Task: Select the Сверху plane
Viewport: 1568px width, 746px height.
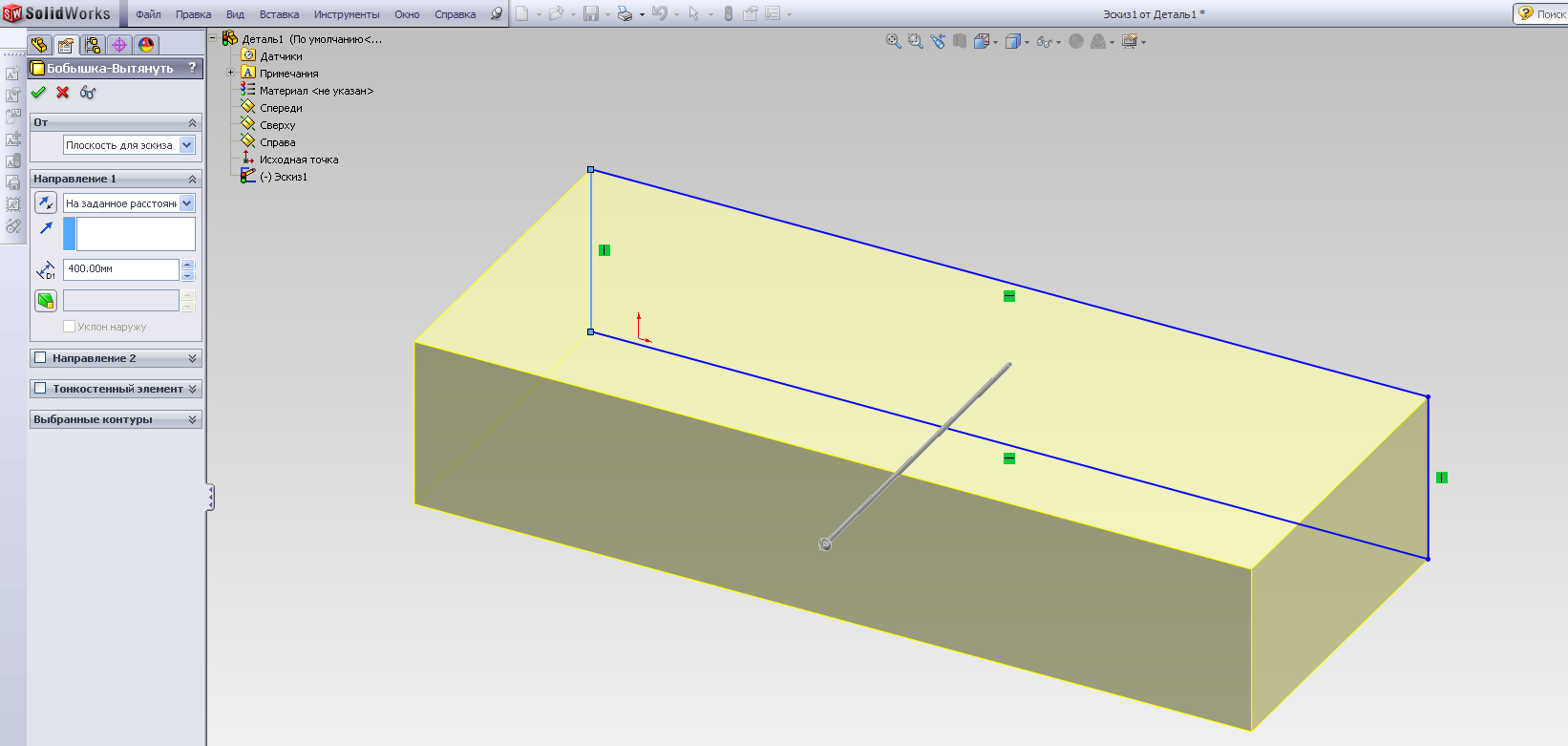Action: [278, 125]
